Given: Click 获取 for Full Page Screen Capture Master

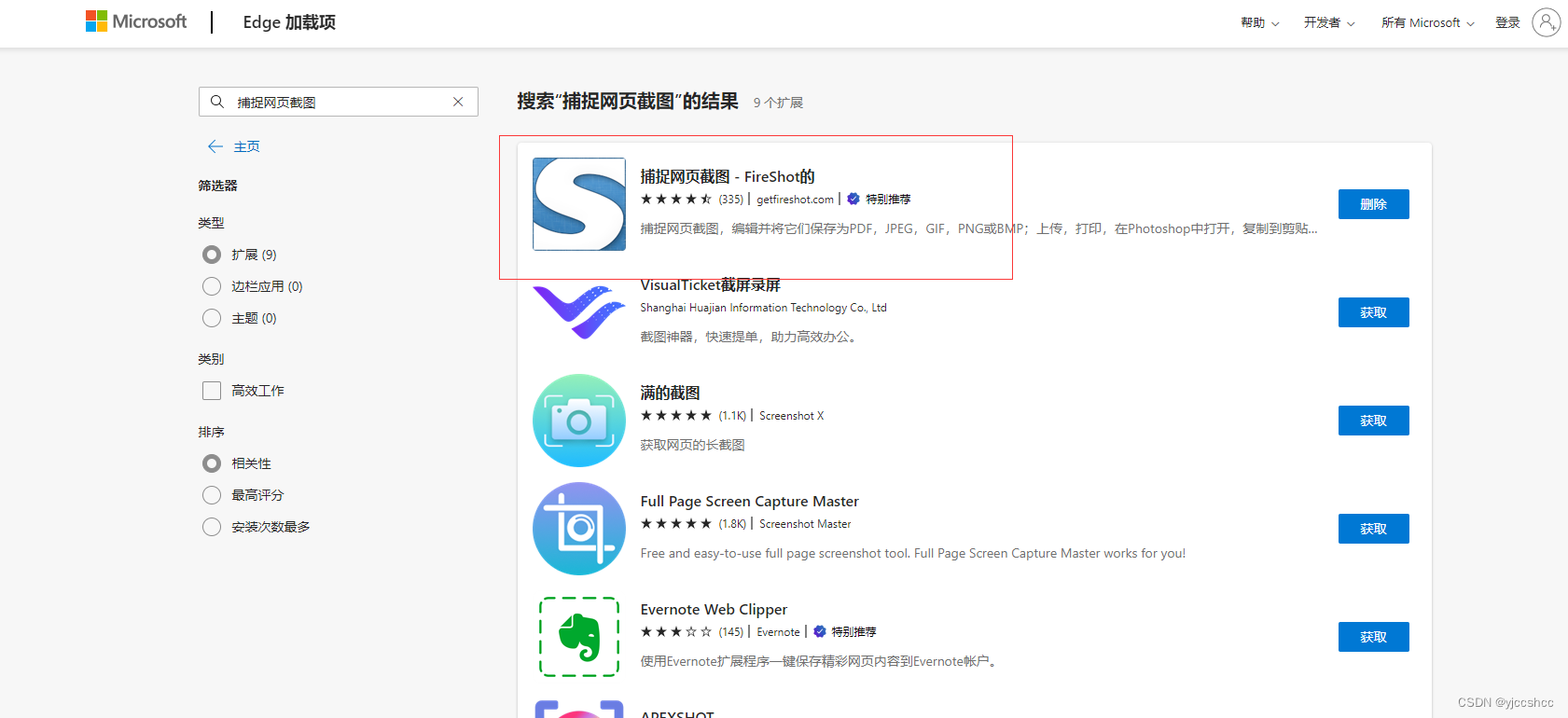Looking at the screenshot, I should [1373, 529].
